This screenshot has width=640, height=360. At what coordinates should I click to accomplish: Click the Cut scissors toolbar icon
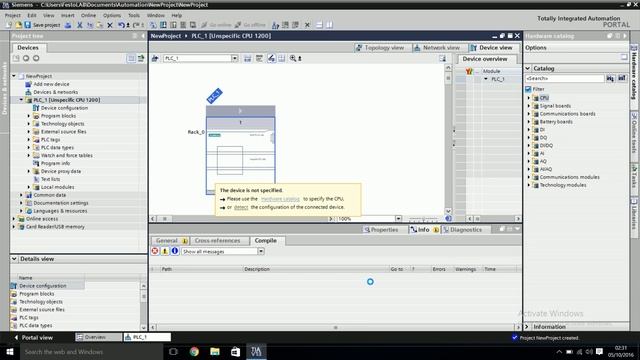[x=80, y=25]
